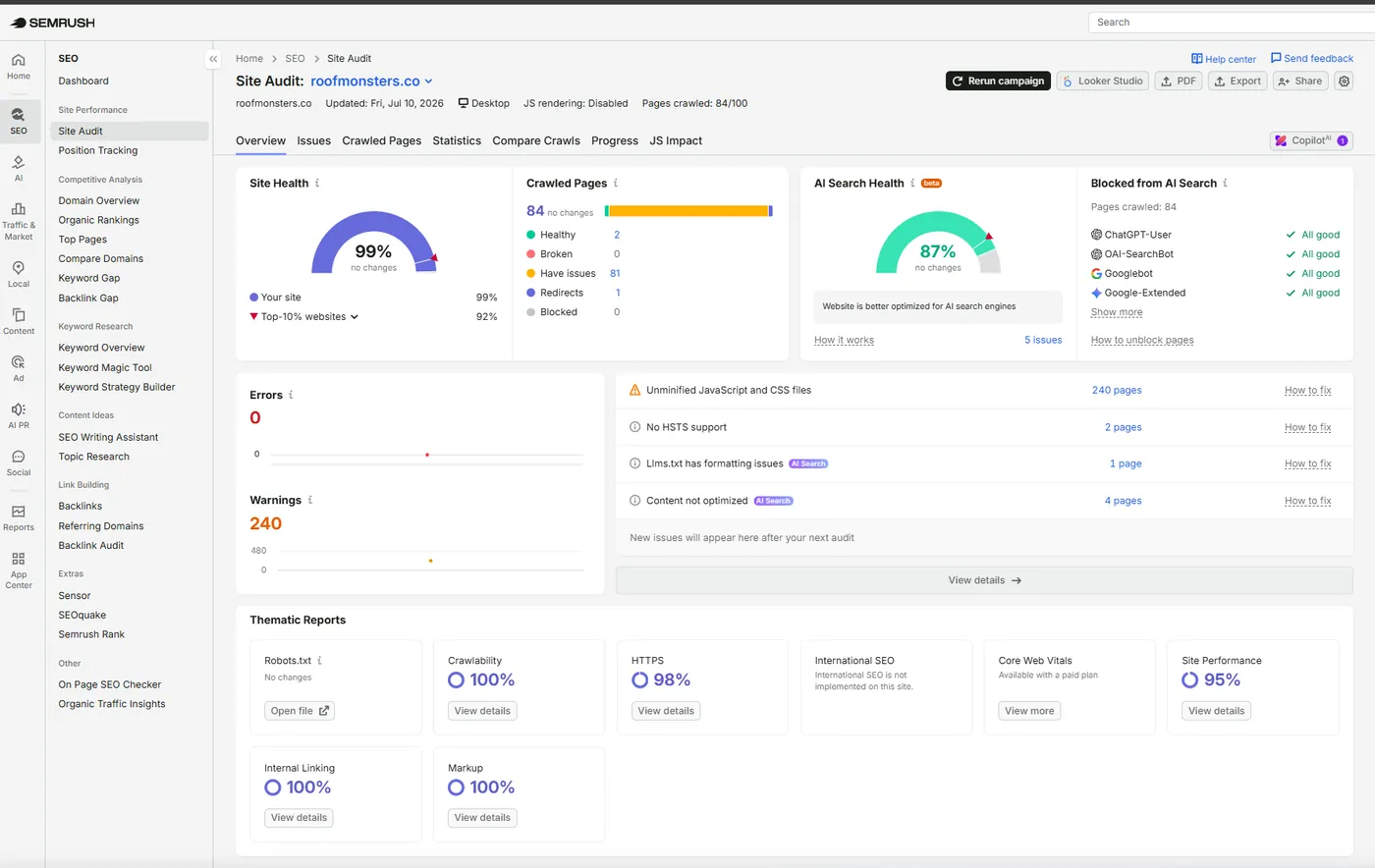Focus the top Search input field
The image size is (1375, 868).
(1232, 23)
